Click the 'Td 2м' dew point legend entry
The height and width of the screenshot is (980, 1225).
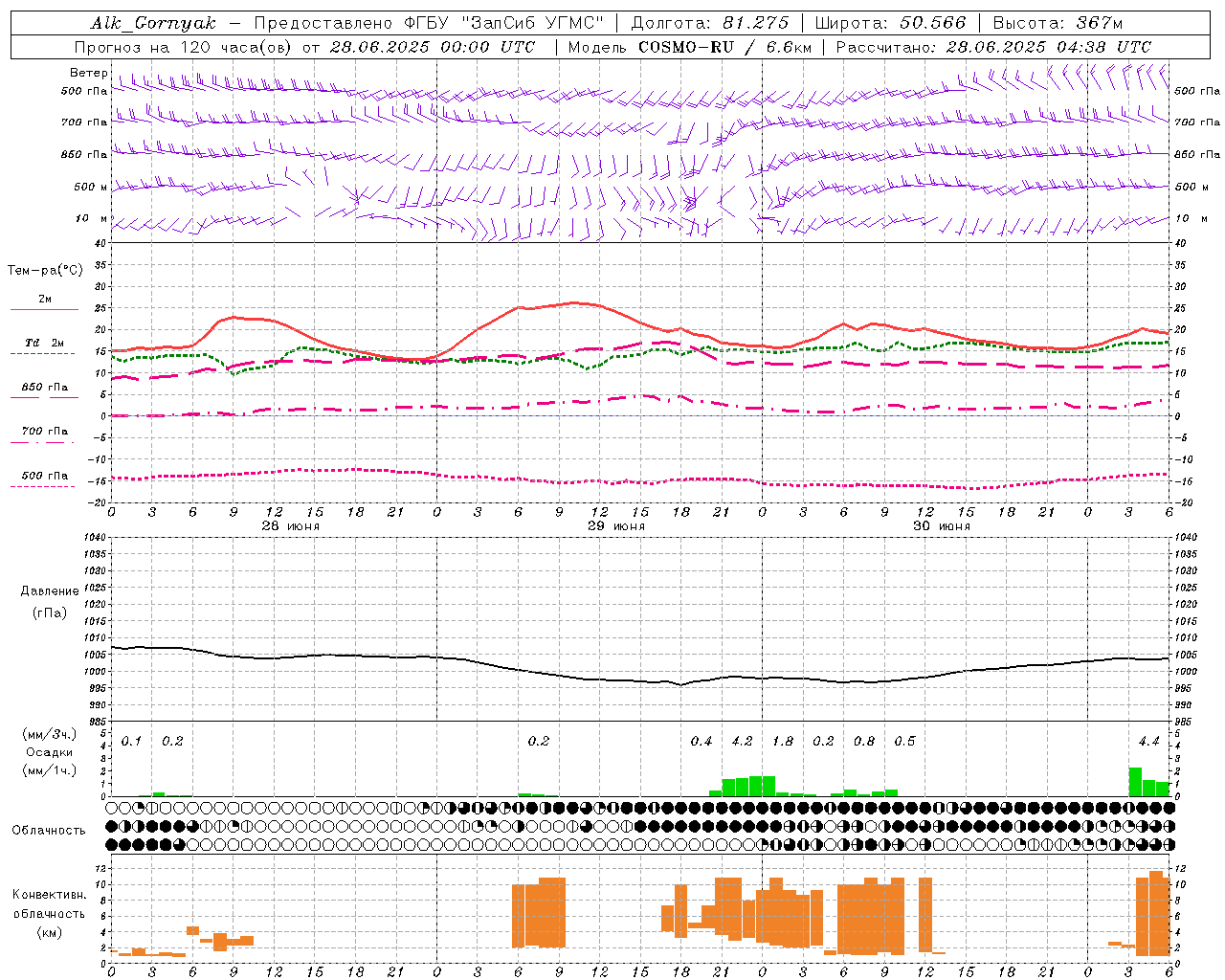click(x=45, y=342)
